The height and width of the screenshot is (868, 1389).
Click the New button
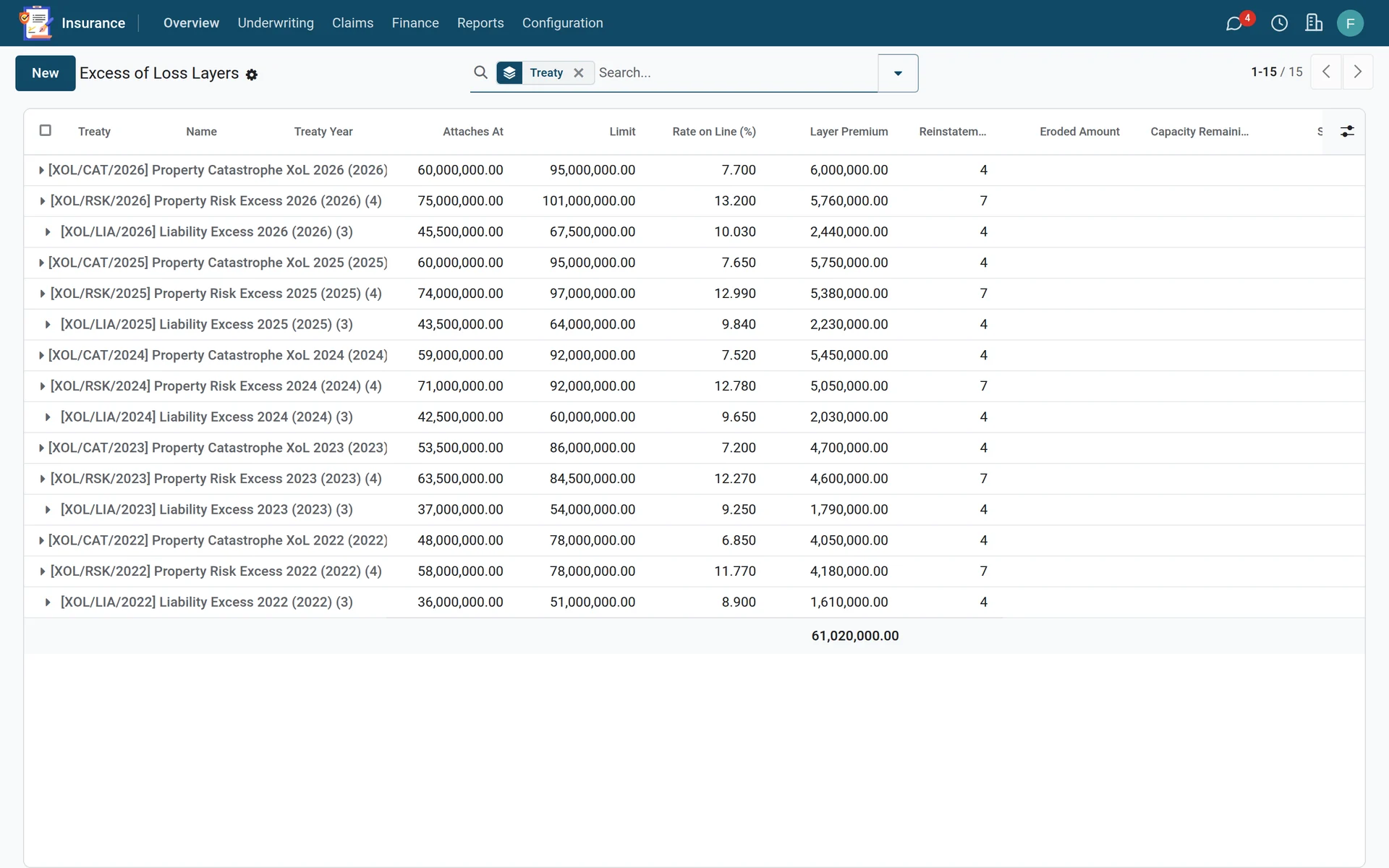45,73
